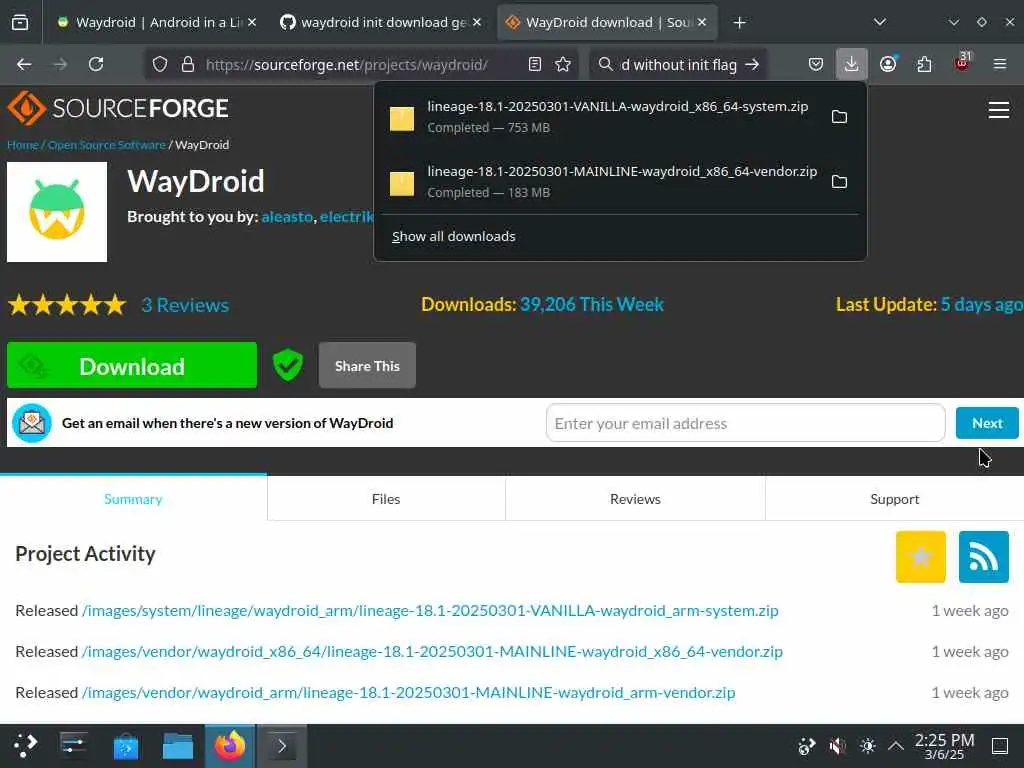Open SourceForge site hamburger menu
The image size is (1024, 768).
(x=999, y=110)
